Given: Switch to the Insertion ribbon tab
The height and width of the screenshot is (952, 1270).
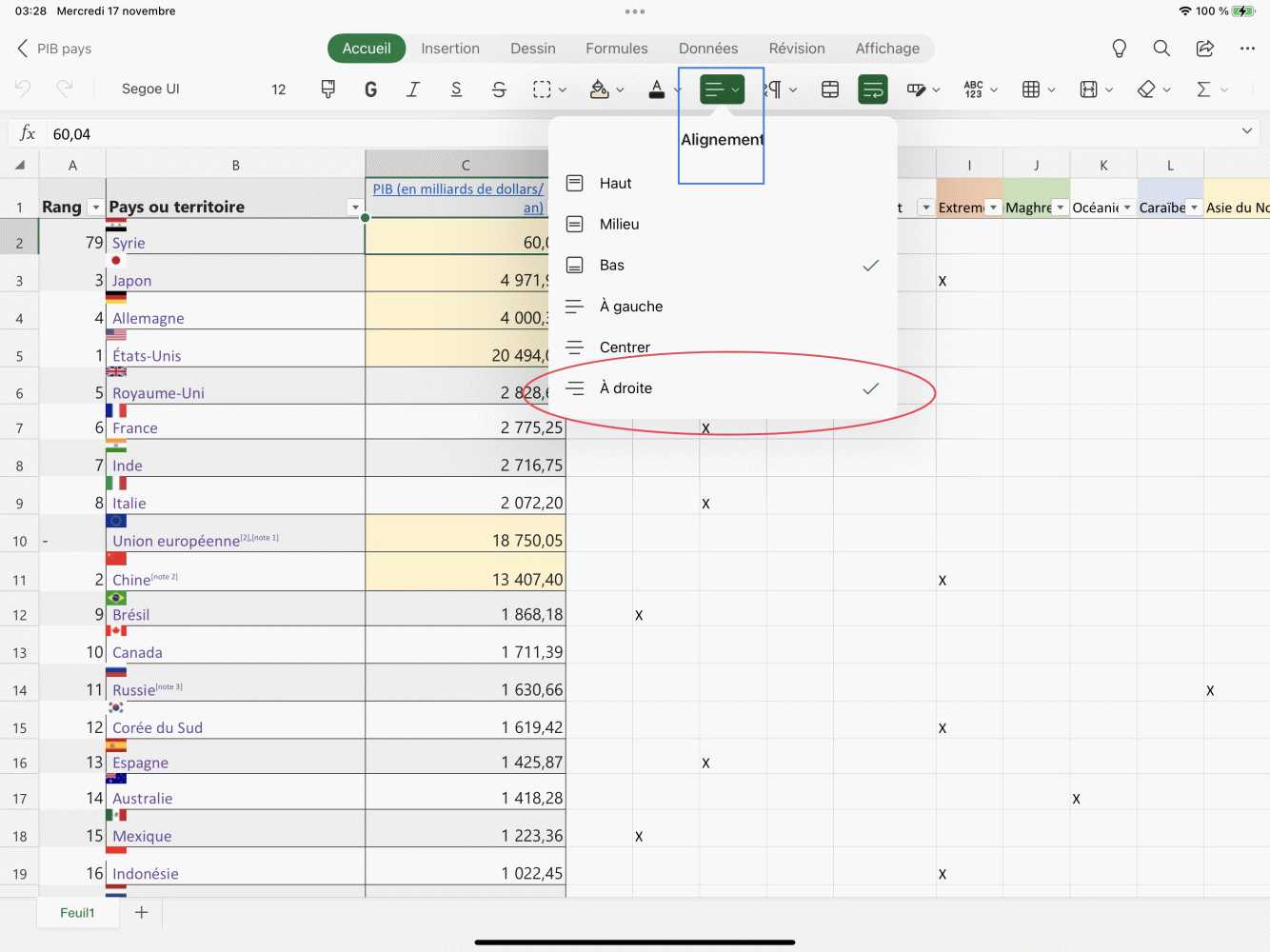Looking at the screenshot, I should 450,49.
